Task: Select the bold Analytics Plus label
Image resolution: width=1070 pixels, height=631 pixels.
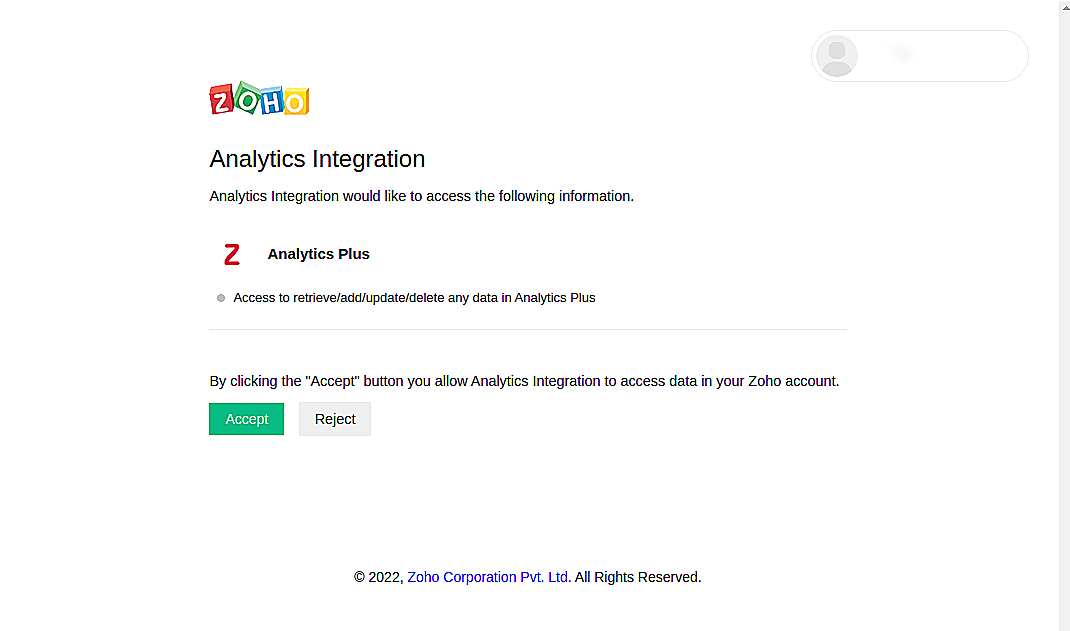Action: (x=318, y=254)
